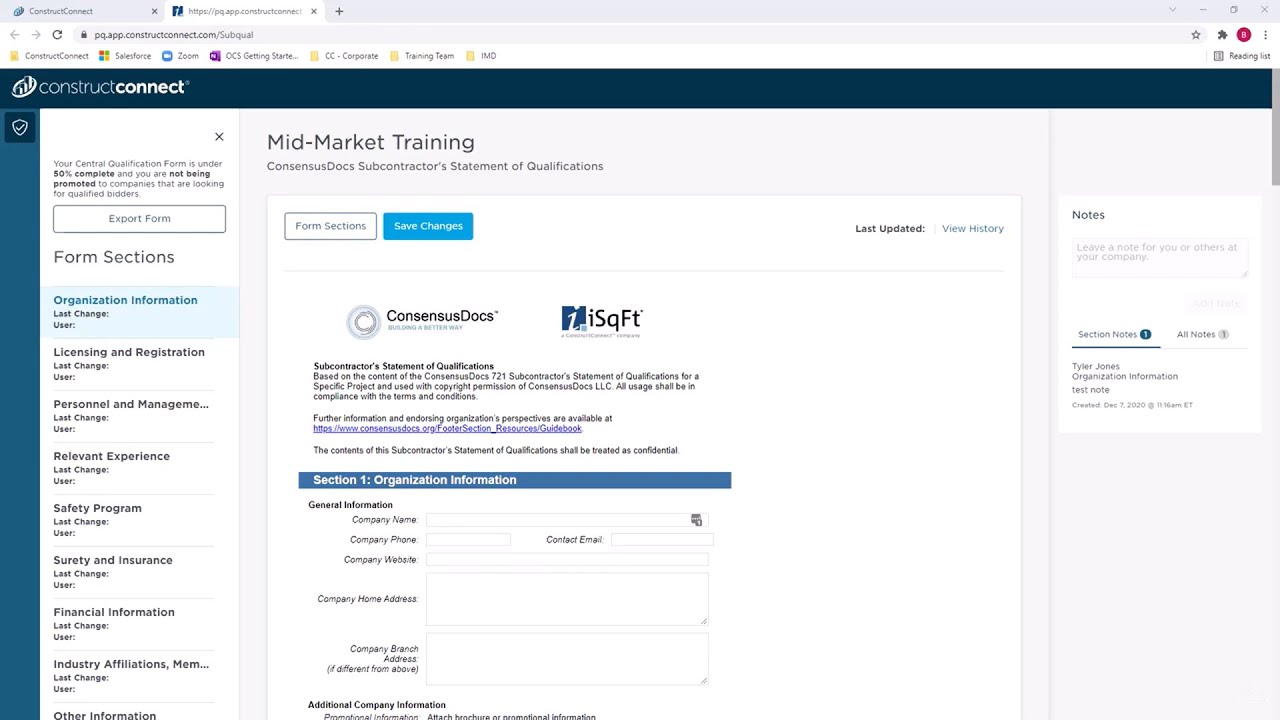Bookmark this page with the star icon
The height and width of the screenshot is (720, 1280).
[1196, 34]
